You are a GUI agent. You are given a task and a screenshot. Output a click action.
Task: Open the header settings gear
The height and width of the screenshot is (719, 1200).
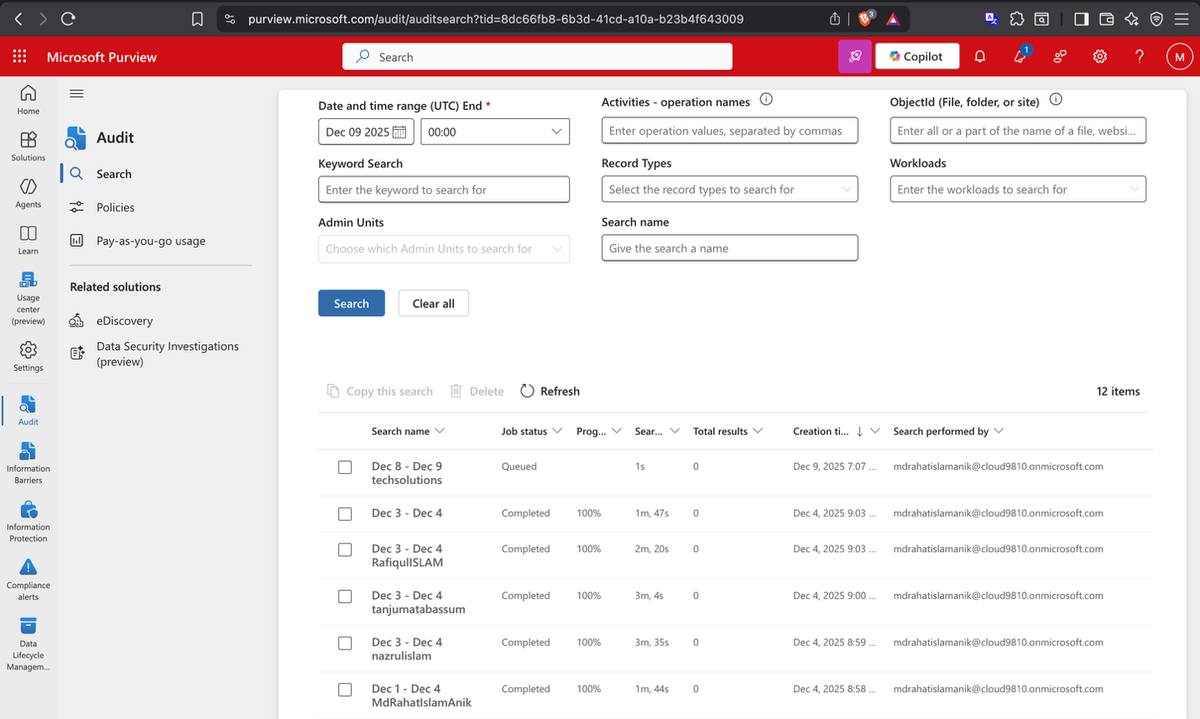coord(1099,57)
